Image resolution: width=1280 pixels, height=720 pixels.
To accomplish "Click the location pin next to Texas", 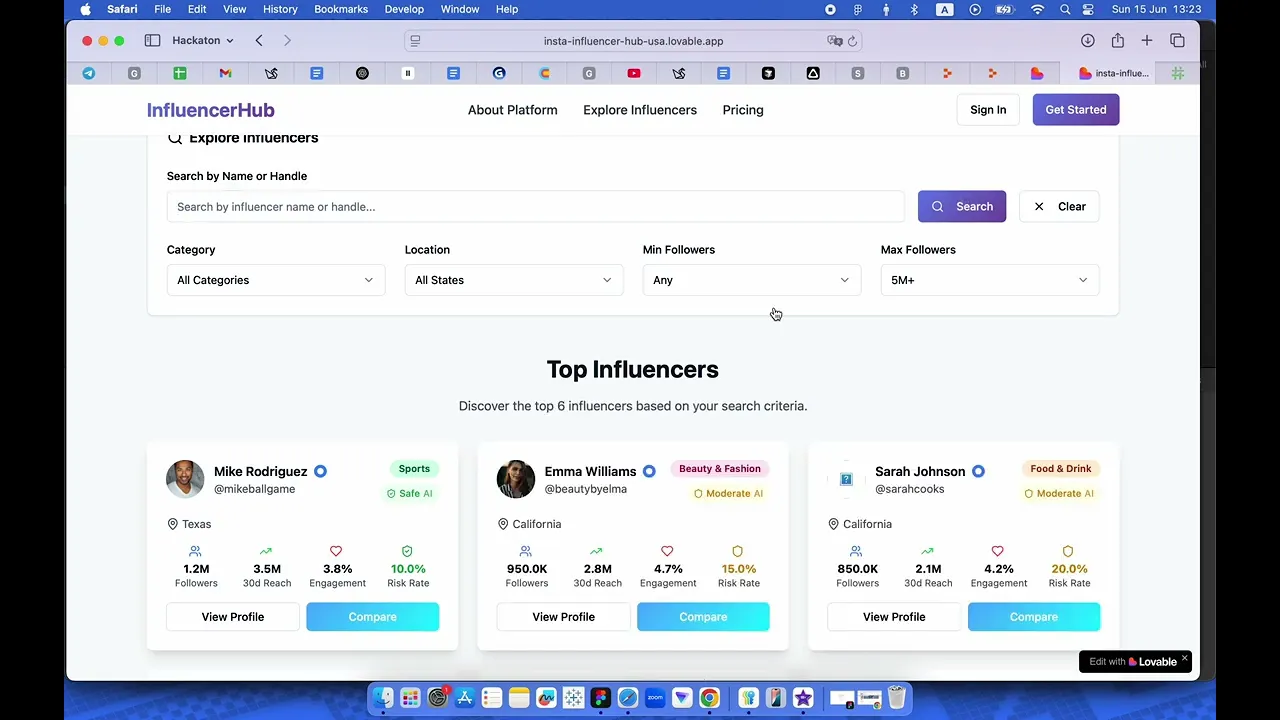I will [172, 524].
